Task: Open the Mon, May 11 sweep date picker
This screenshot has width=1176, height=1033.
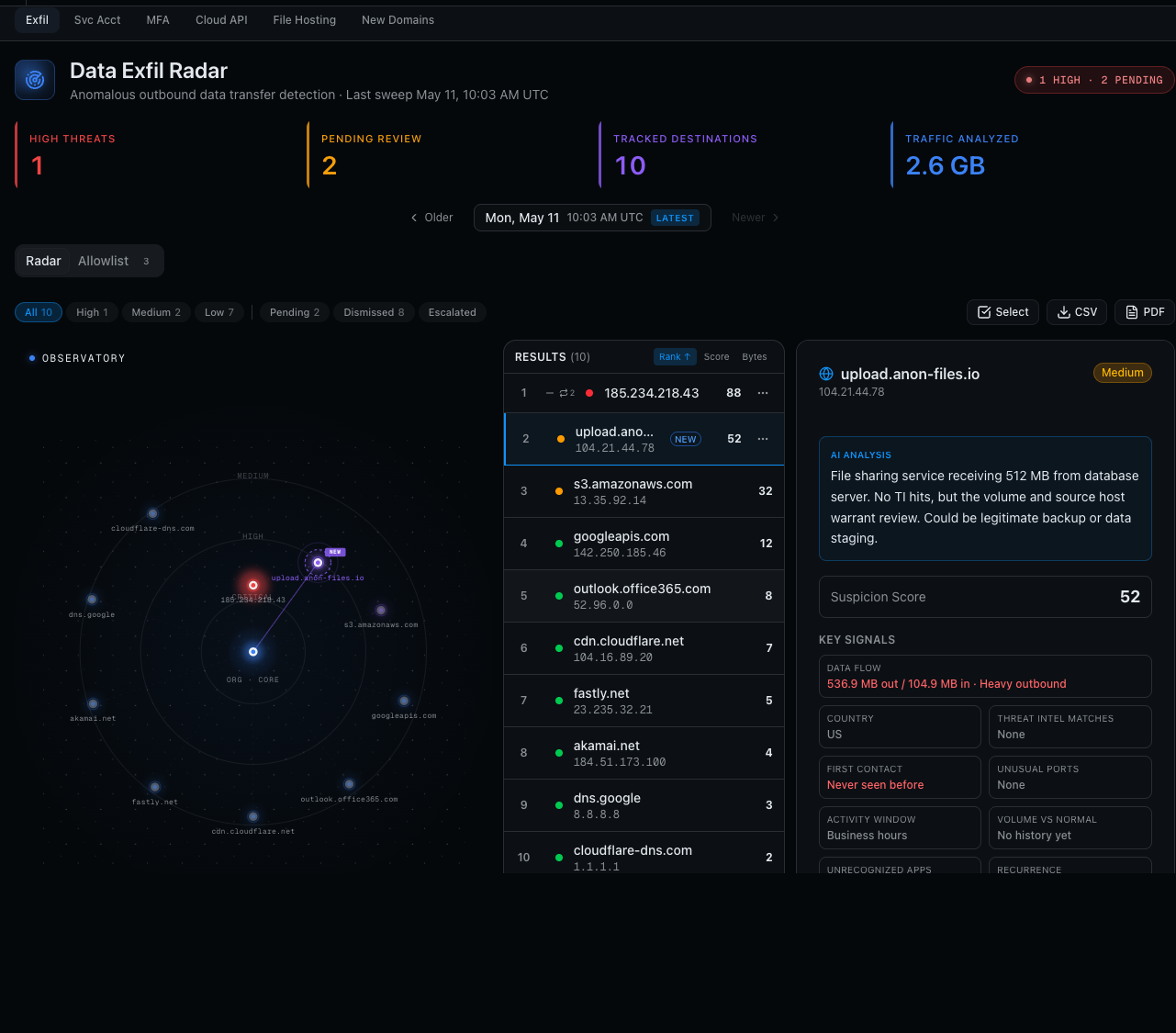Action: pos(592,218)
